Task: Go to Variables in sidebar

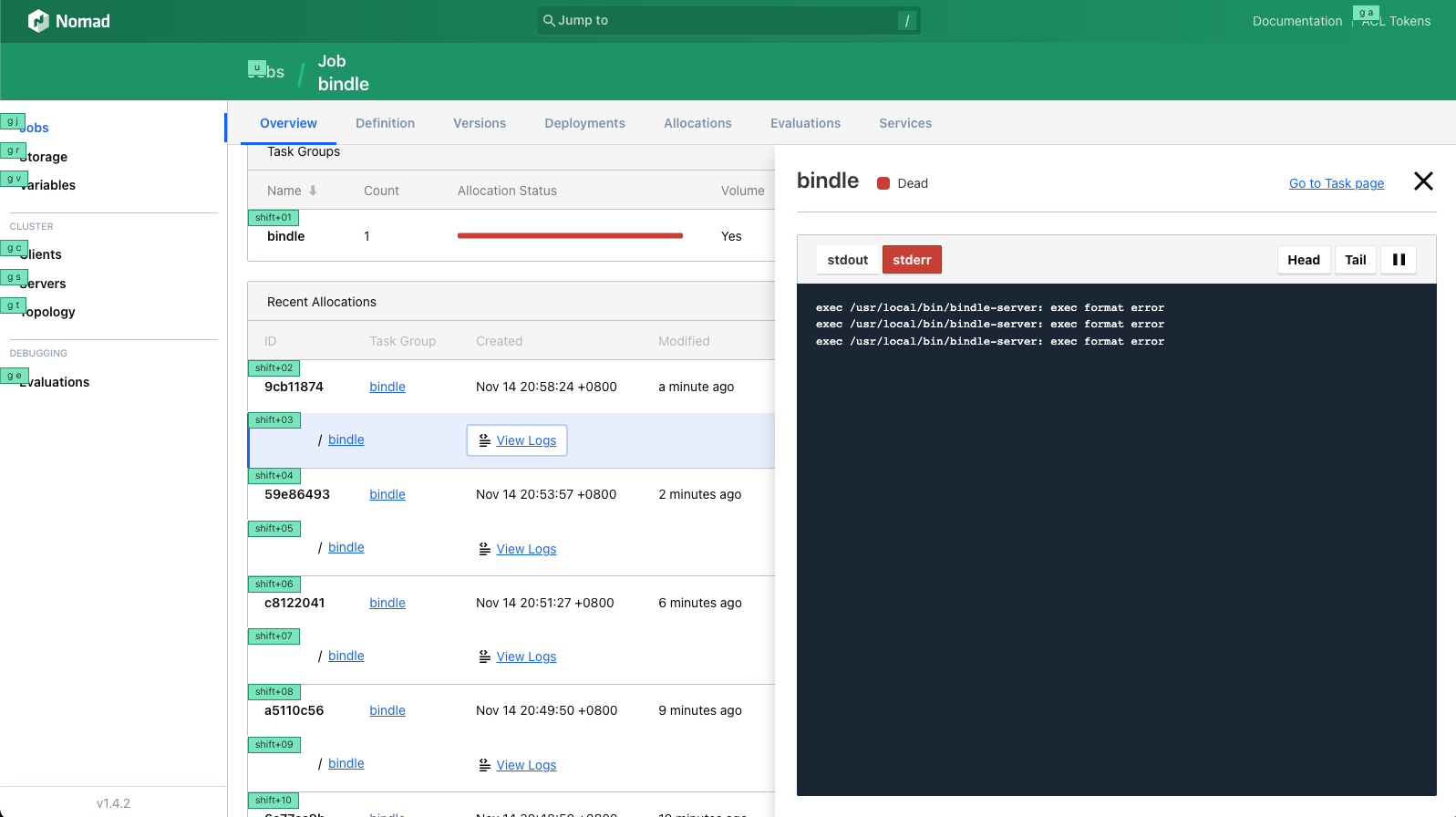Action: tap(47, 185)
